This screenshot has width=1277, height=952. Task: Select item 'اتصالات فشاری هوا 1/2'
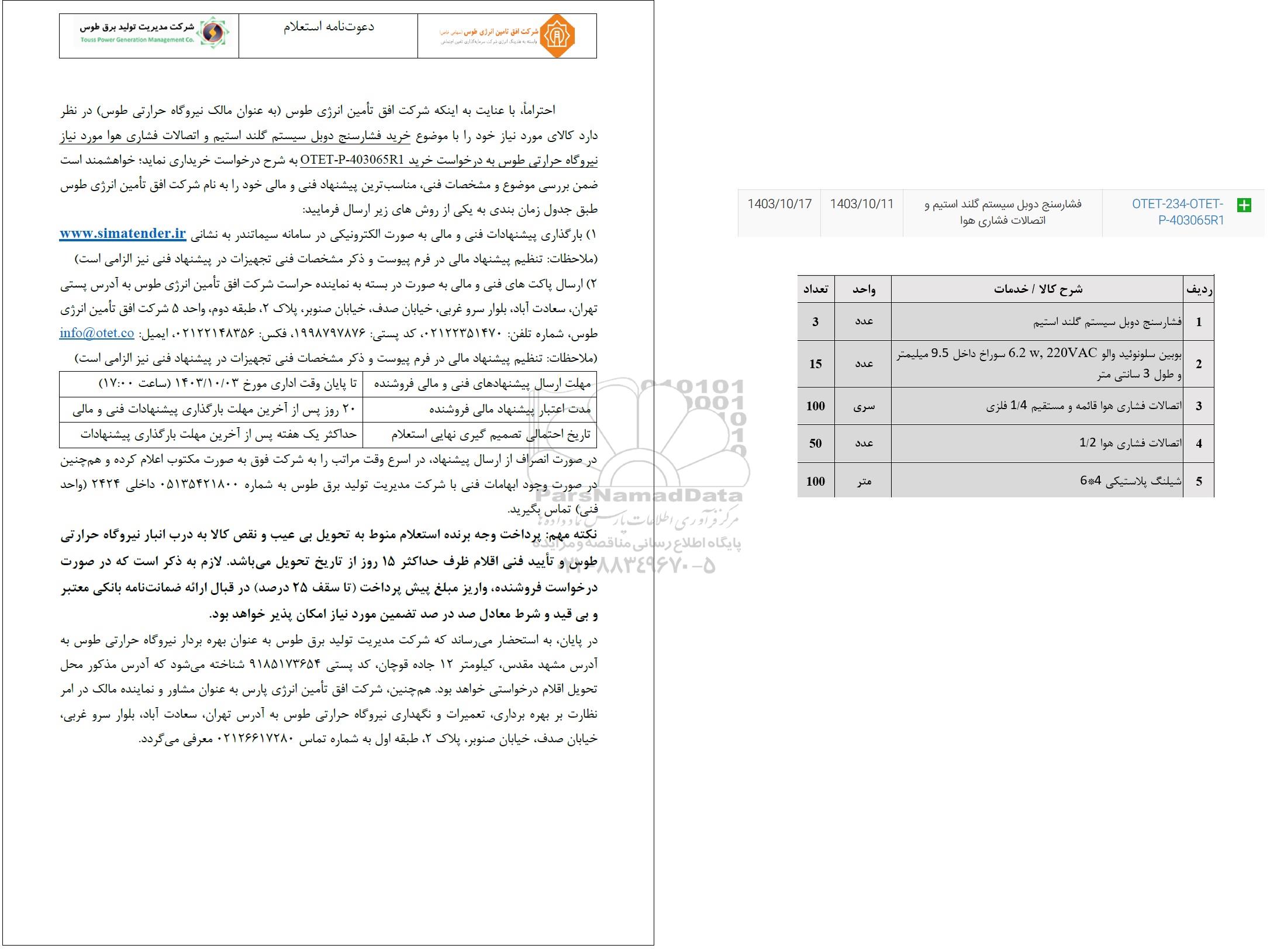point(1037,443)
